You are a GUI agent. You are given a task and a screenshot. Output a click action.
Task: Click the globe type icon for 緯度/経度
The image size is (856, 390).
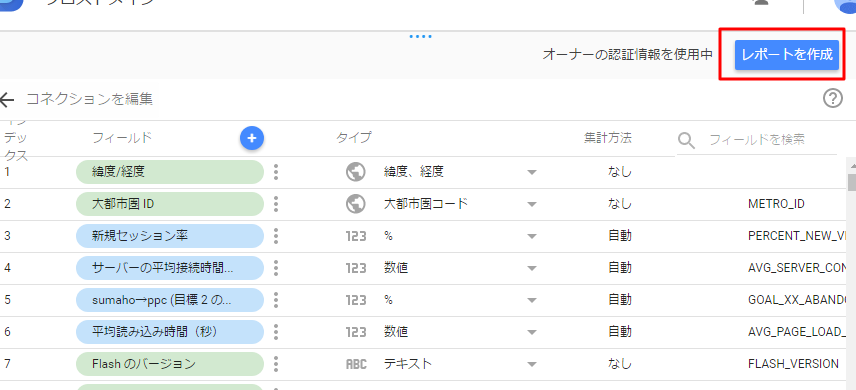[x=355, y=172]
